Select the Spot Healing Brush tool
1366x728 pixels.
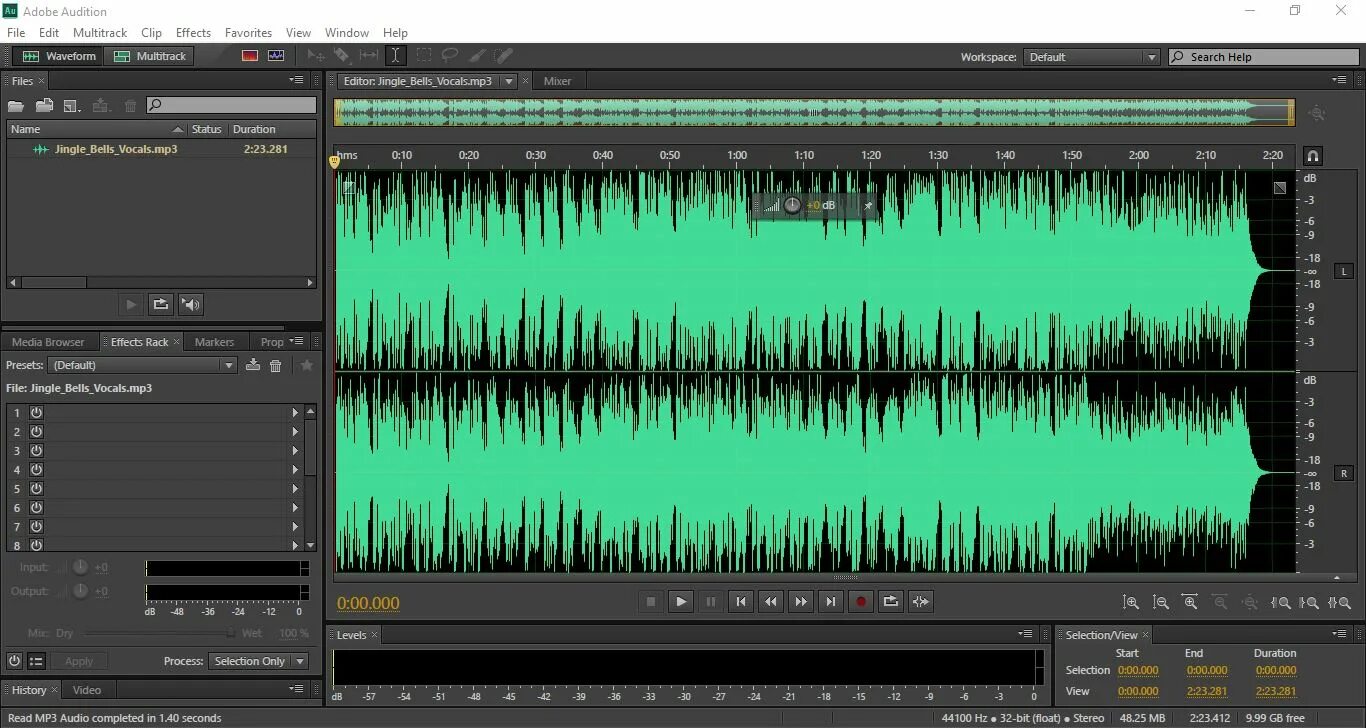503,55
